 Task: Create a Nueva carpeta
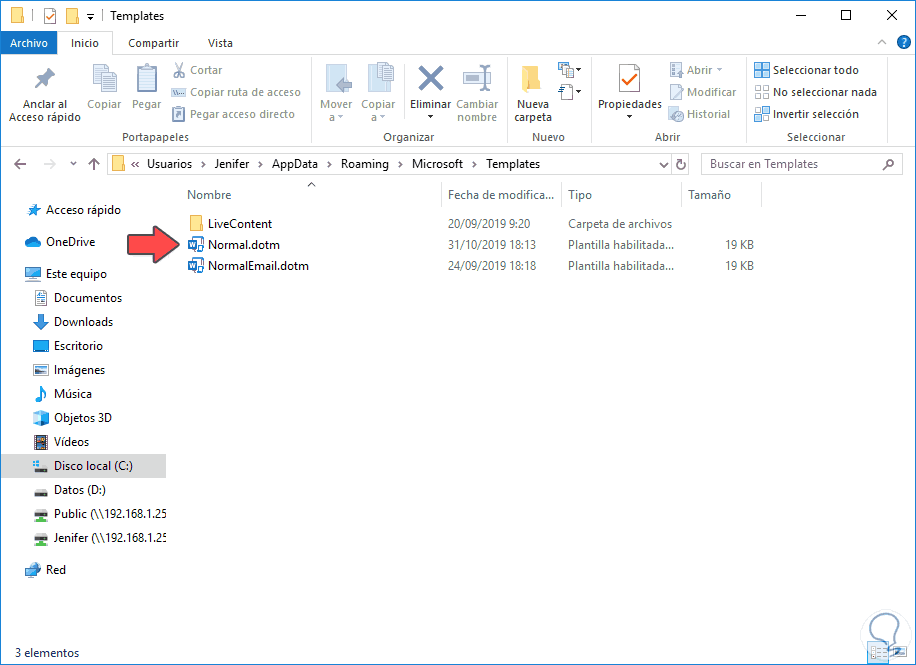533,93
